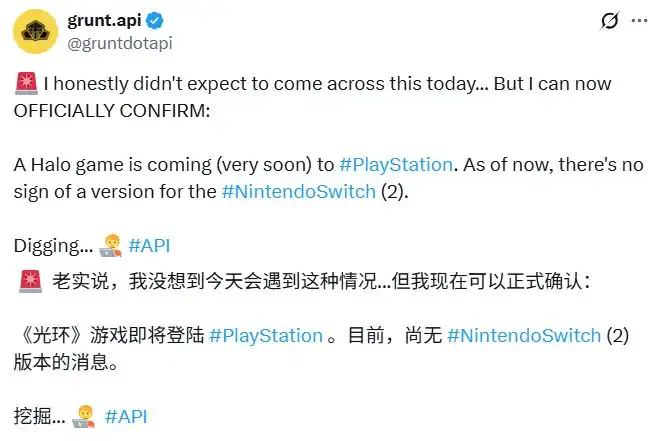
Task: Open #PlayStation hashtag in the Chinese translation
Action: click(266, 336)
